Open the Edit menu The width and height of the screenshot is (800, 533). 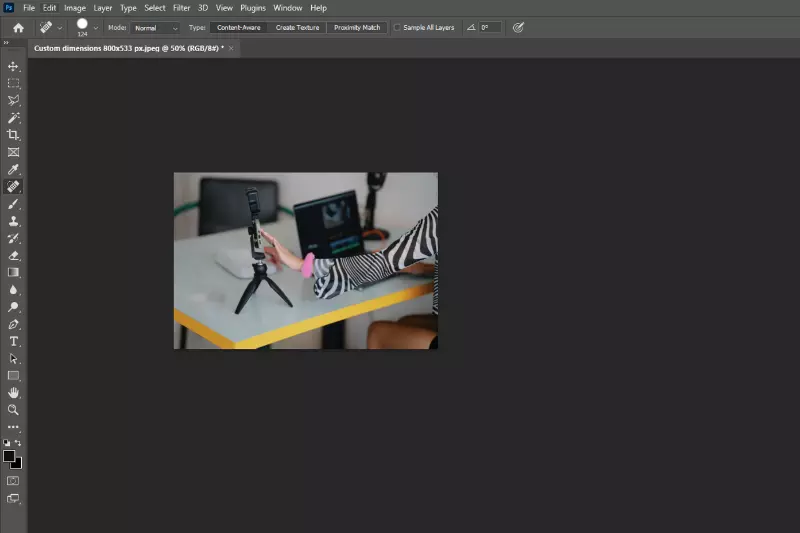tap(49, 8)
